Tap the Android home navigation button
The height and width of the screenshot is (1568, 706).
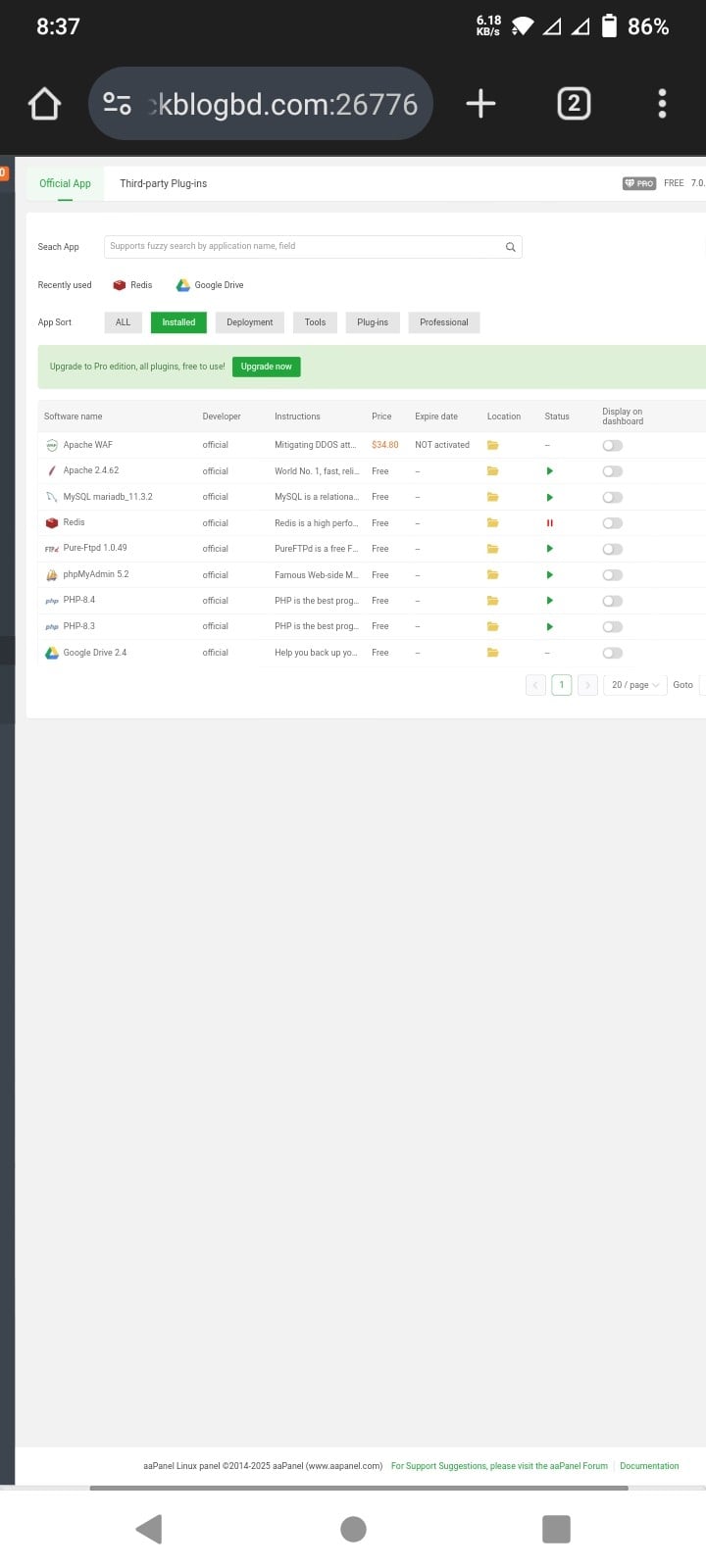pyautogui.click(x=353, y=1529)
